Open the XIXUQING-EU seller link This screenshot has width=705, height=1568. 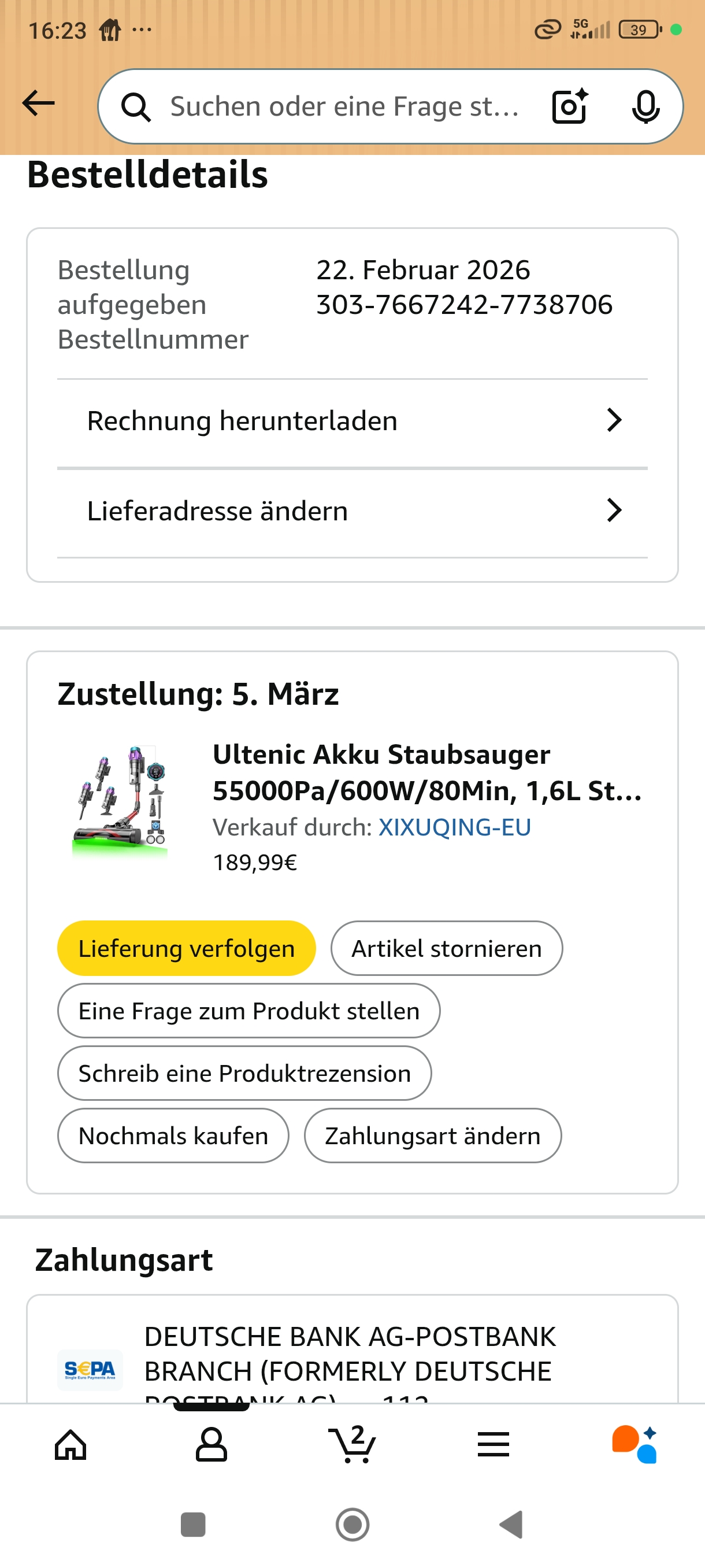point(454,827)
